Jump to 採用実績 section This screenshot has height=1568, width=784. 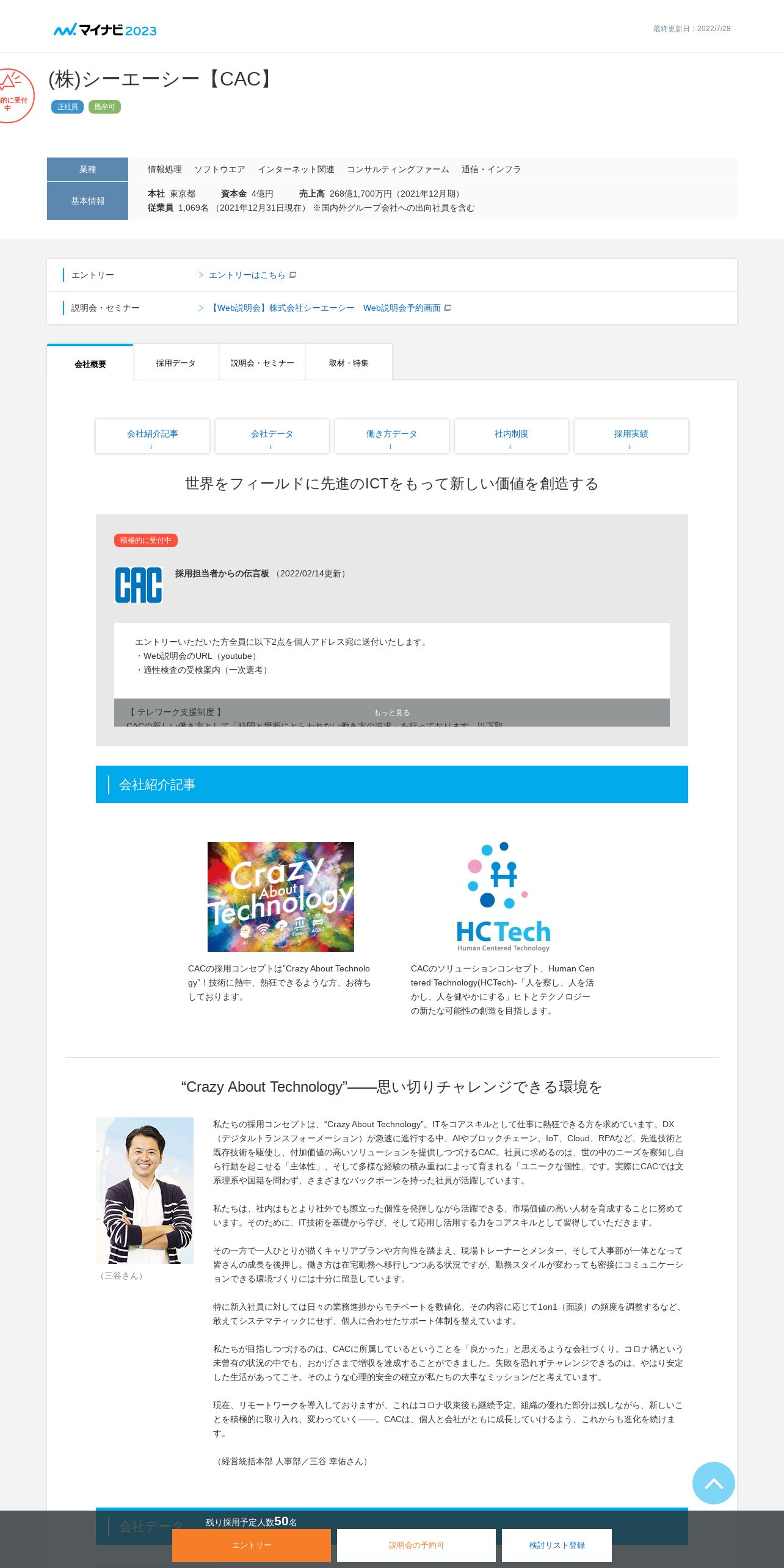(631, 437)
